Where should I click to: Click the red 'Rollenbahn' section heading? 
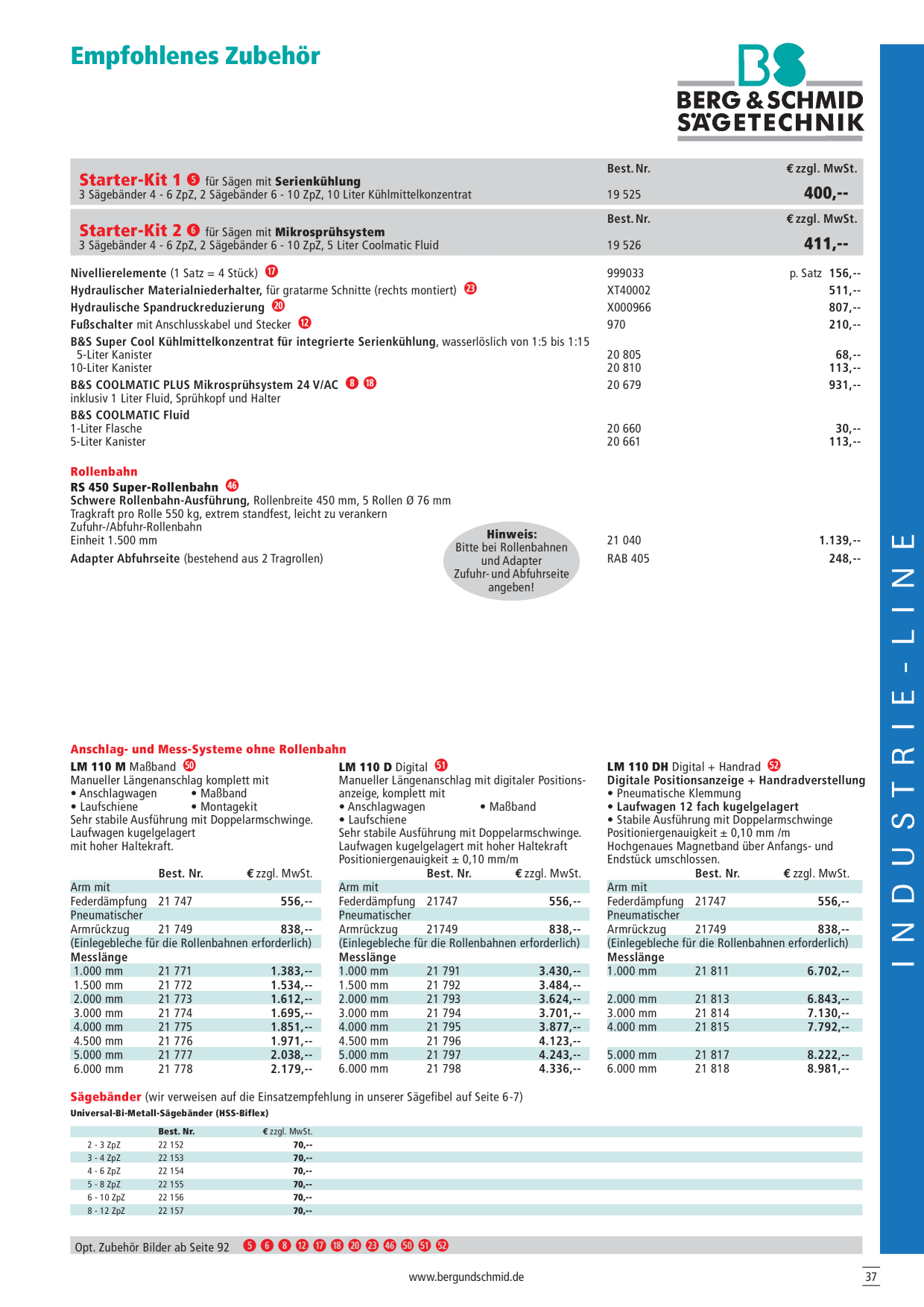104,472
